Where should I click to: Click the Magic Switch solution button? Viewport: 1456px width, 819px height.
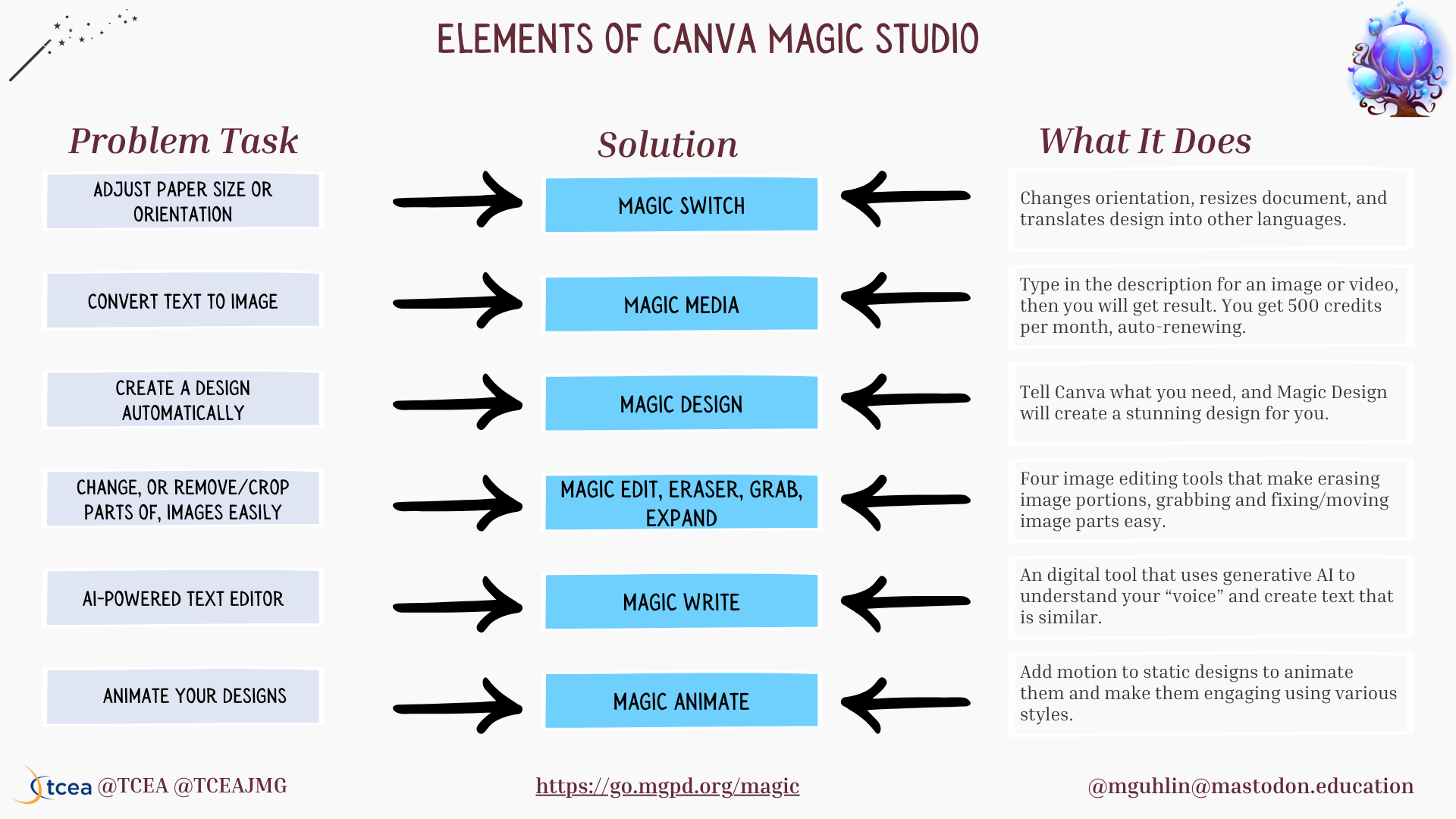click(x=680, y=206)
